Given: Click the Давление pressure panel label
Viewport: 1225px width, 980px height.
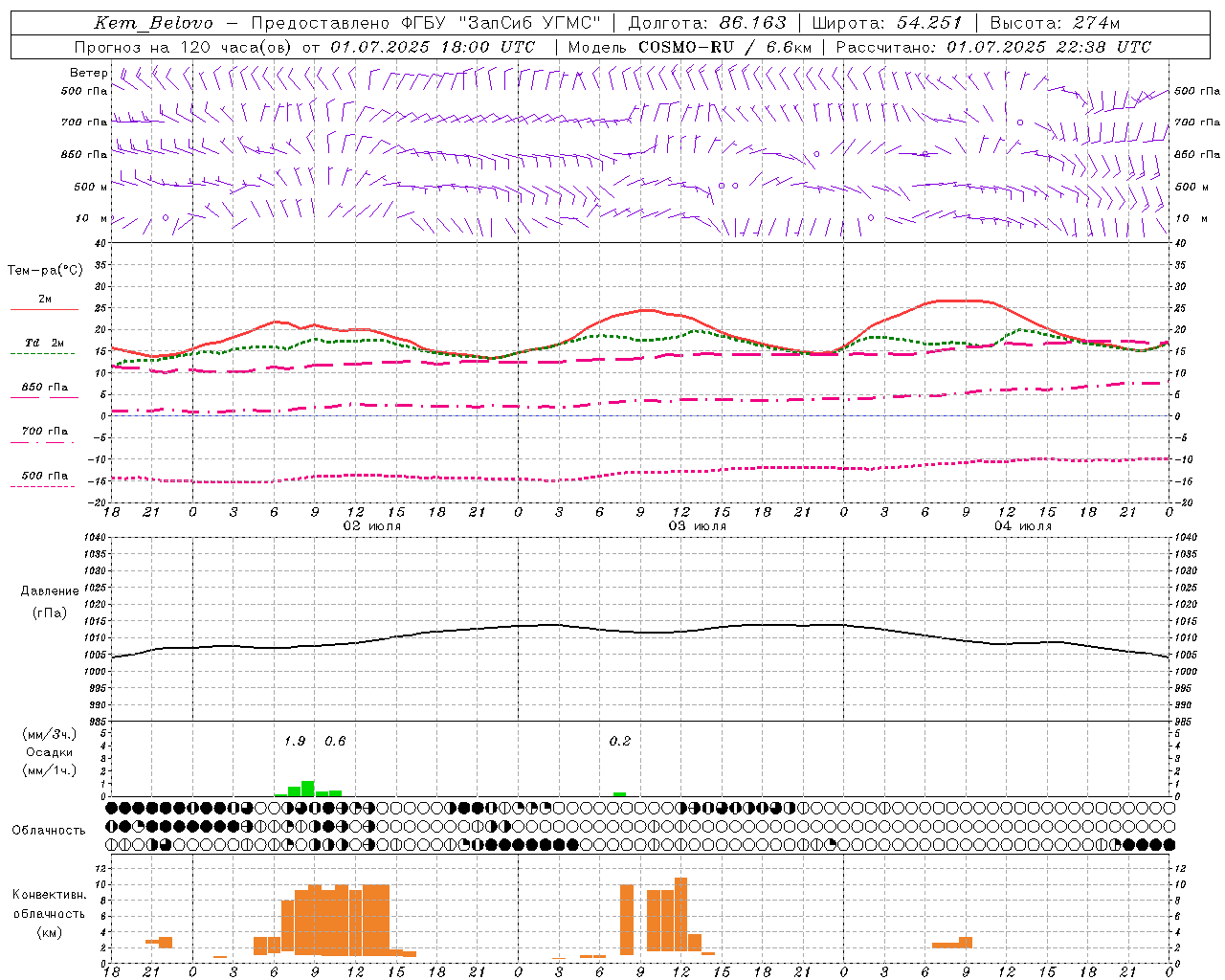Looking at the screenshot, I should [50, 591].
